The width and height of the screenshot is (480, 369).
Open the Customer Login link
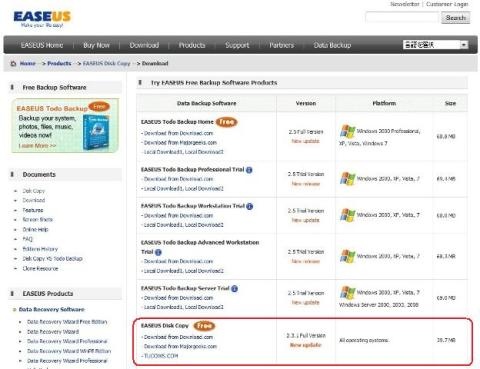(x=447, y=4)
